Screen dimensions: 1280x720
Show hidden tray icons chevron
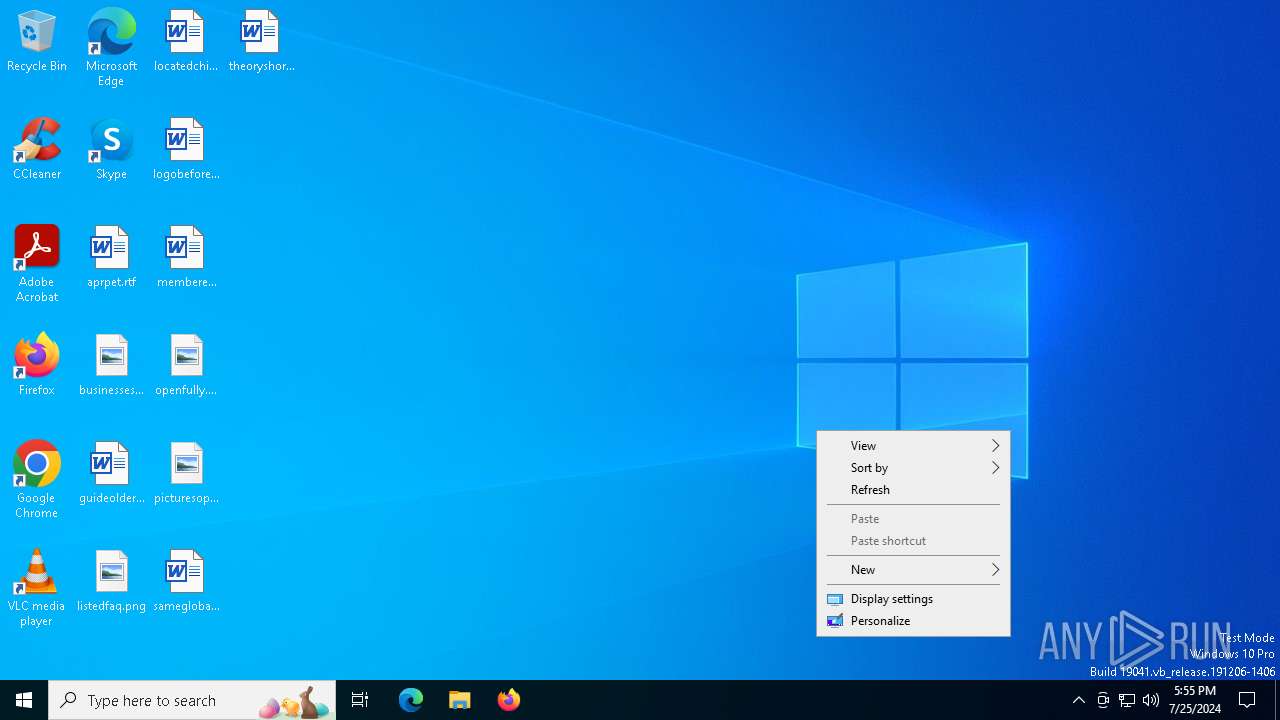pos(1078,700)
